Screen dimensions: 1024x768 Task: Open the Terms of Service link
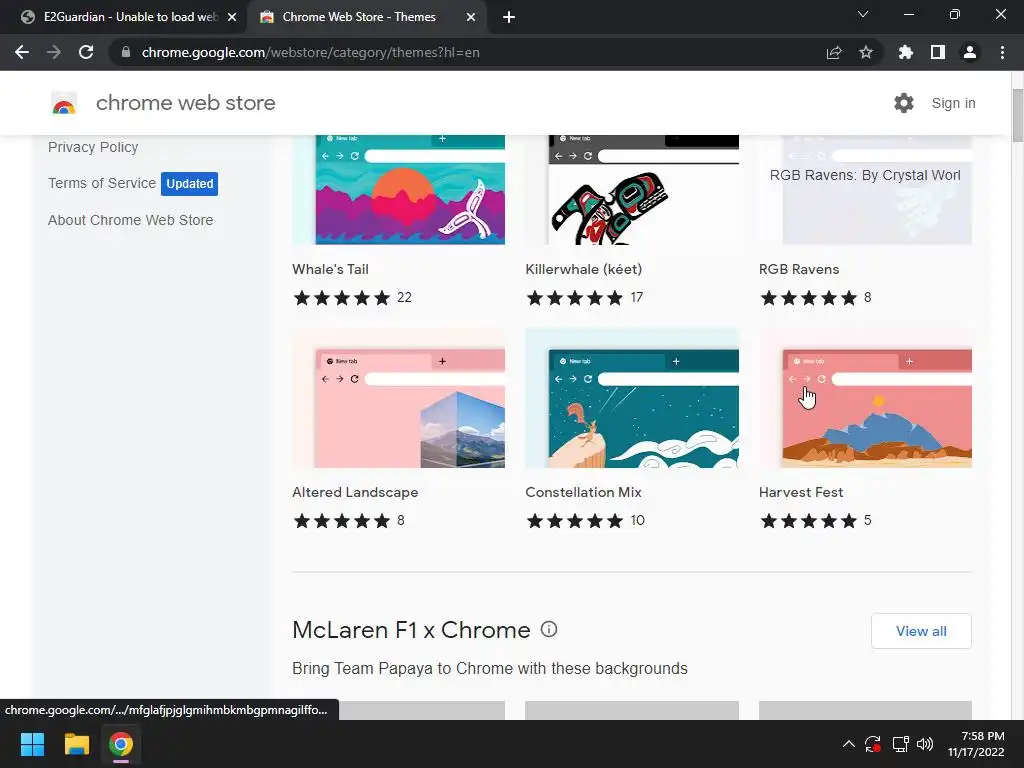tap(102, 183)
